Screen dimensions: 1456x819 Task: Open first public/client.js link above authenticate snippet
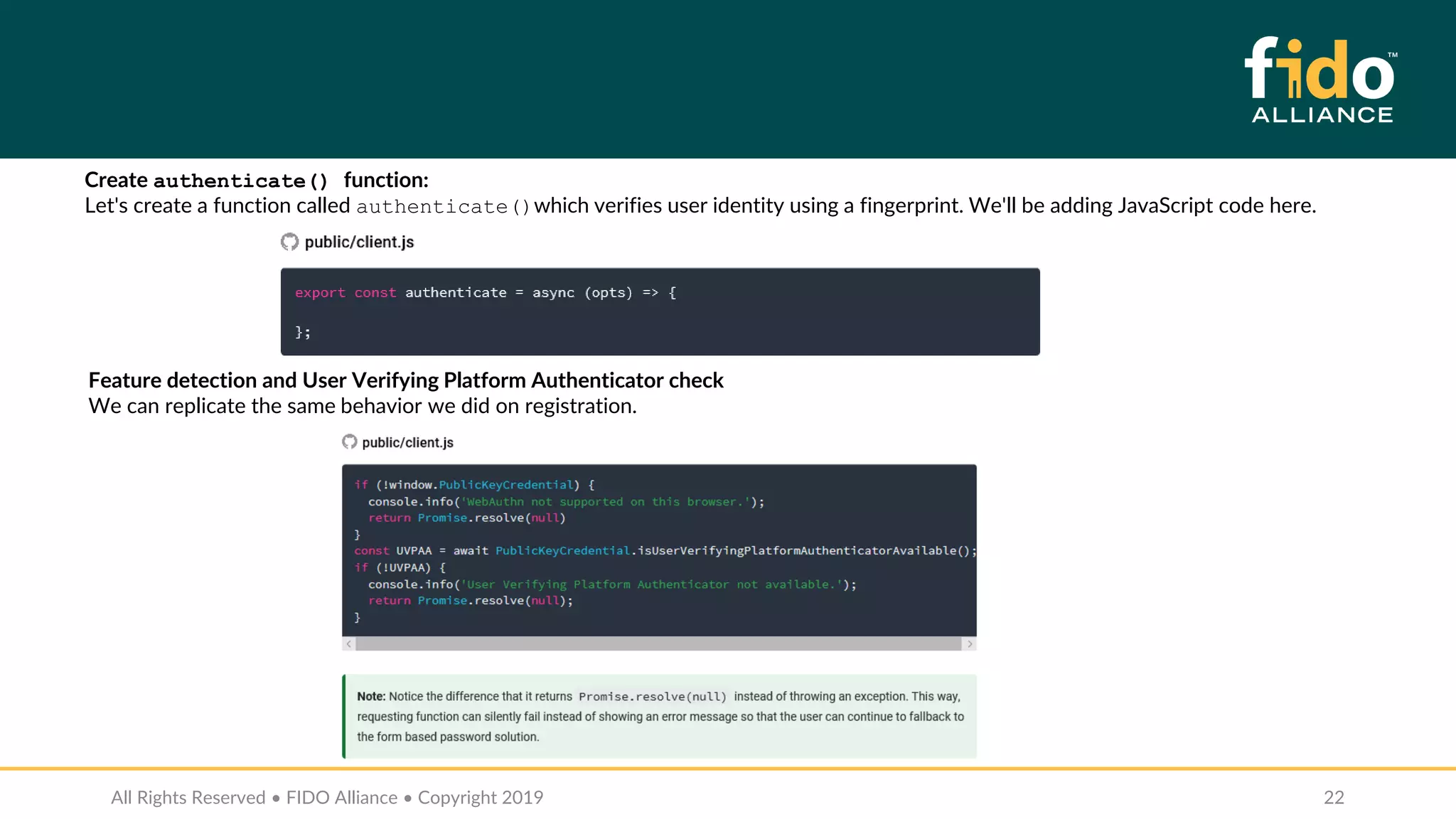(x=359, y=242)
